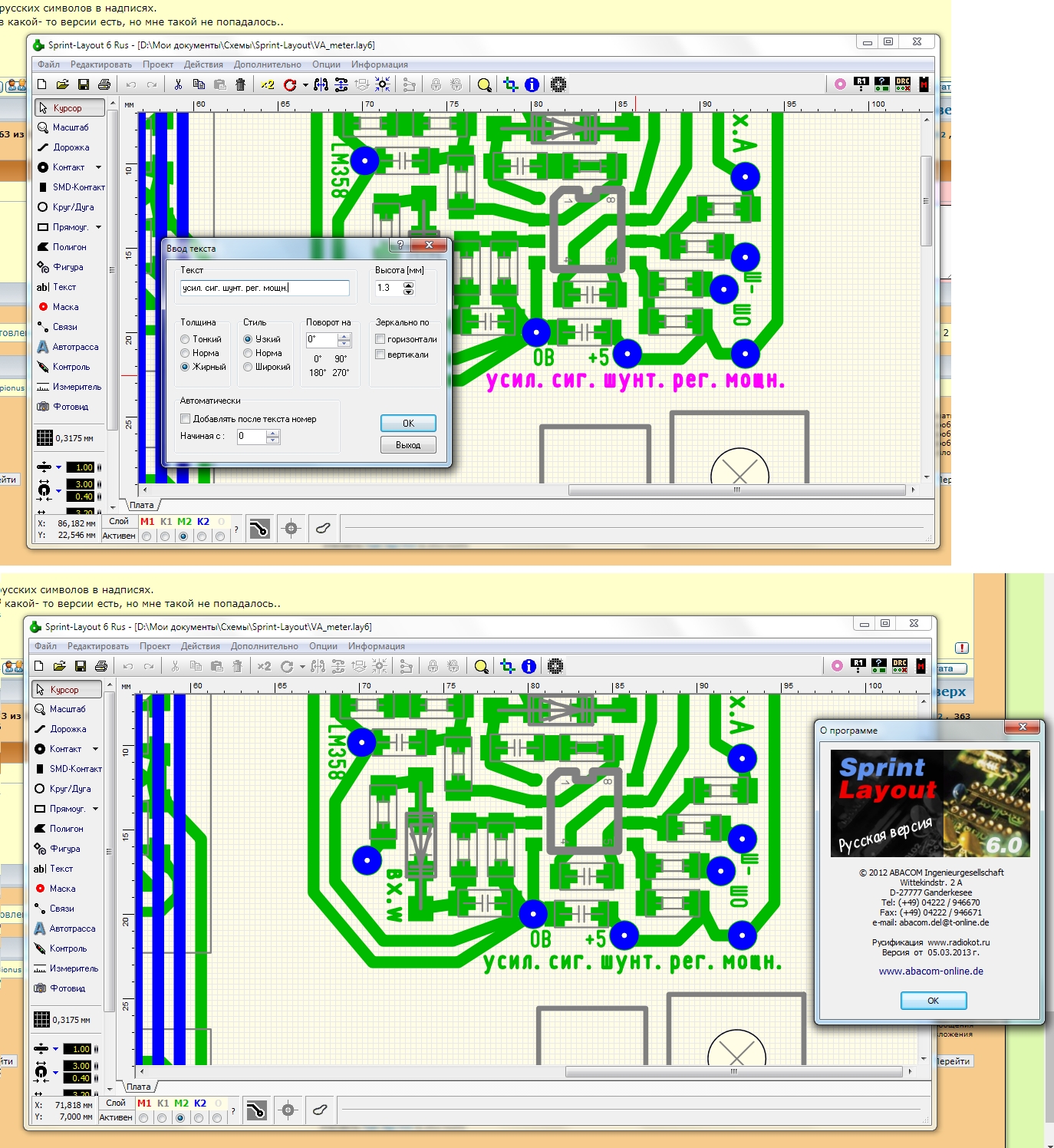Select the Тонкий thickness radio button
1054x1148 pixels.
point(185,339)
